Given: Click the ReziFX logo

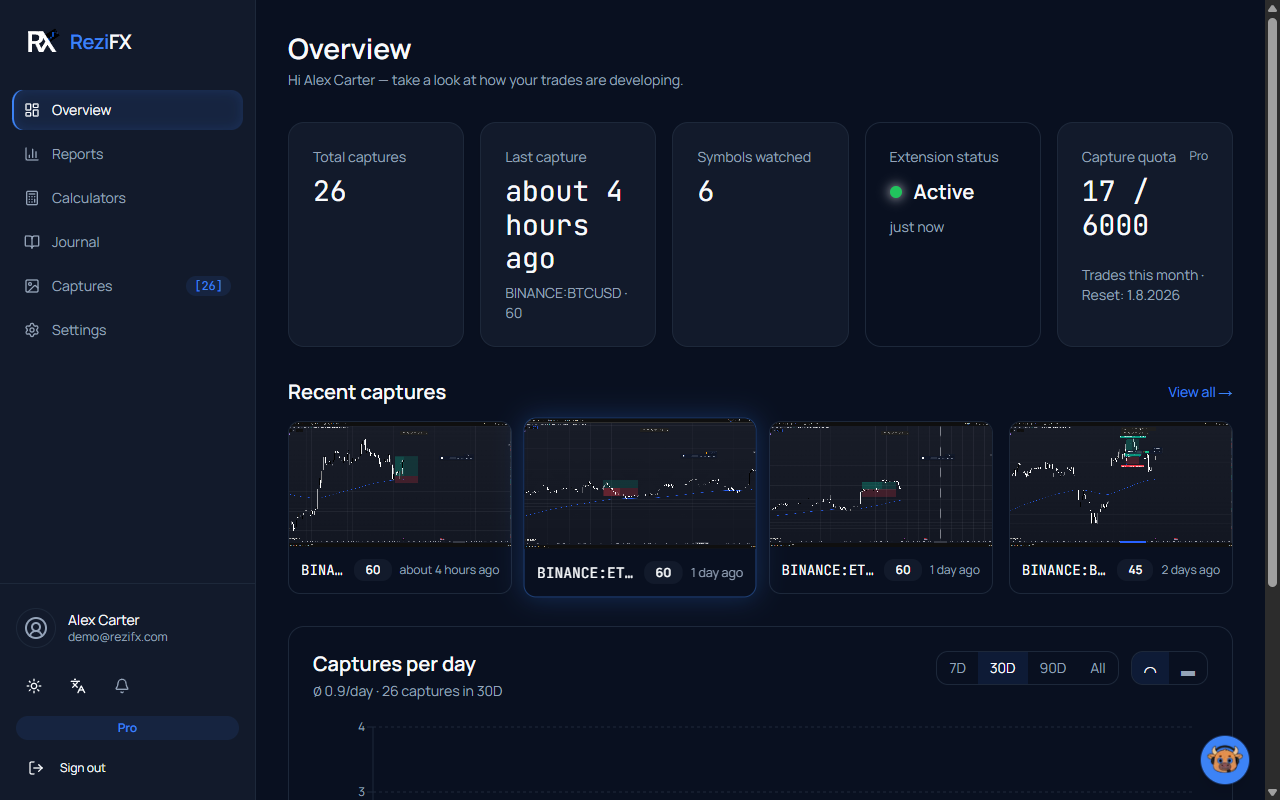Looking at the screenshot, I should pyautogui.click(x=79, y=41).
